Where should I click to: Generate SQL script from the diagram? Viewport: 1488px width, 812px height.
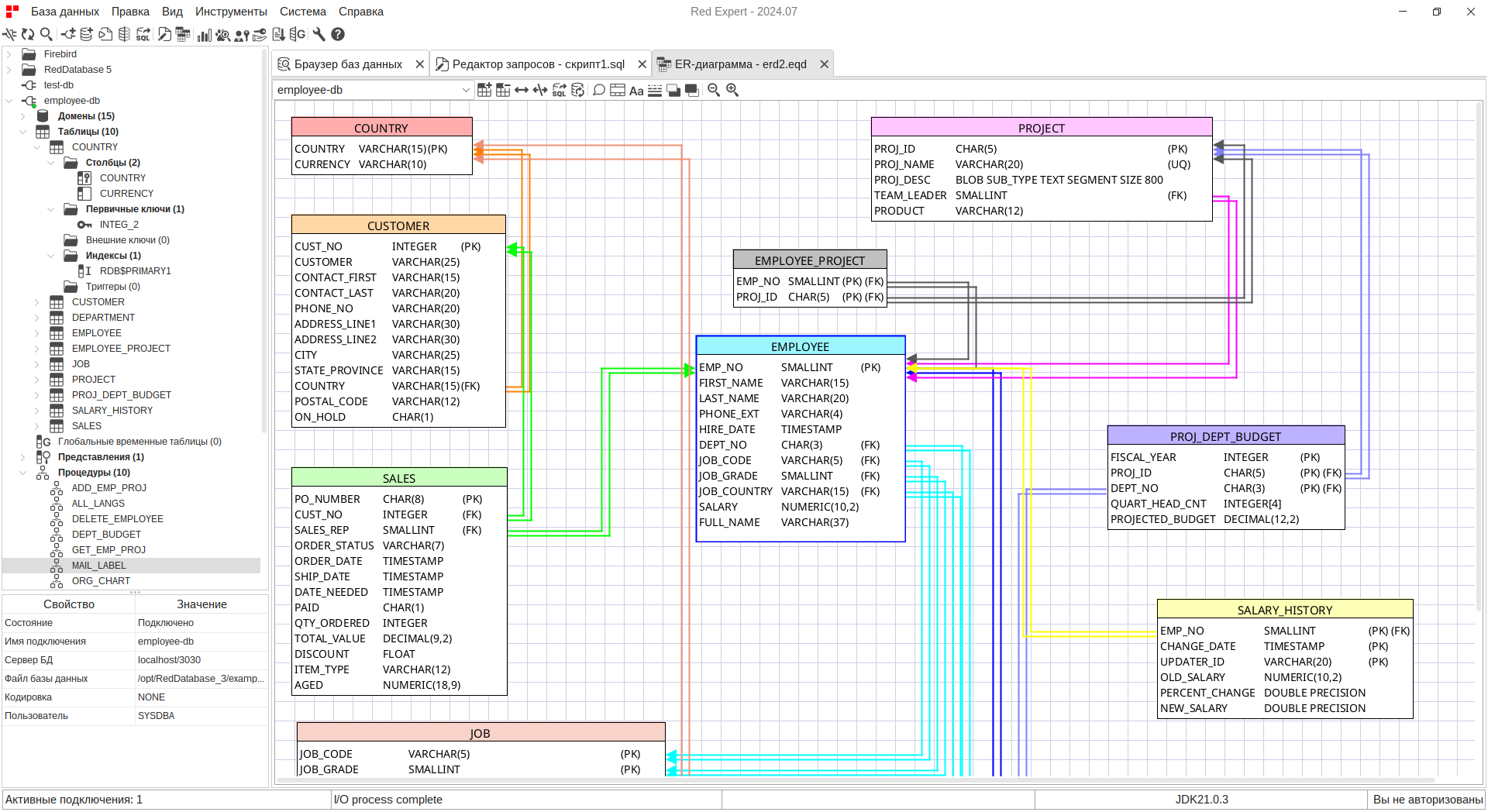point(560,90)
